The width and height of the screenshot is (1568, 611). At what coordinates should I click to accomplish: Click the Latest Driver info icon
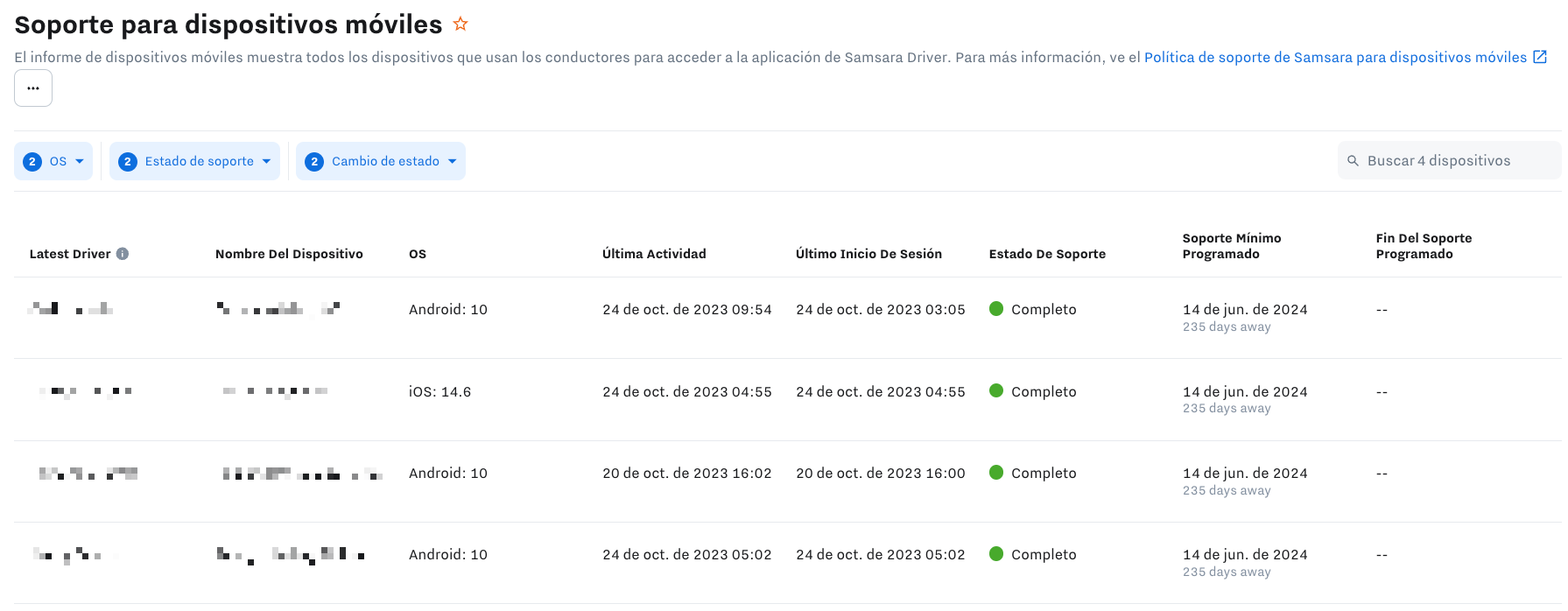coord(123,254)
